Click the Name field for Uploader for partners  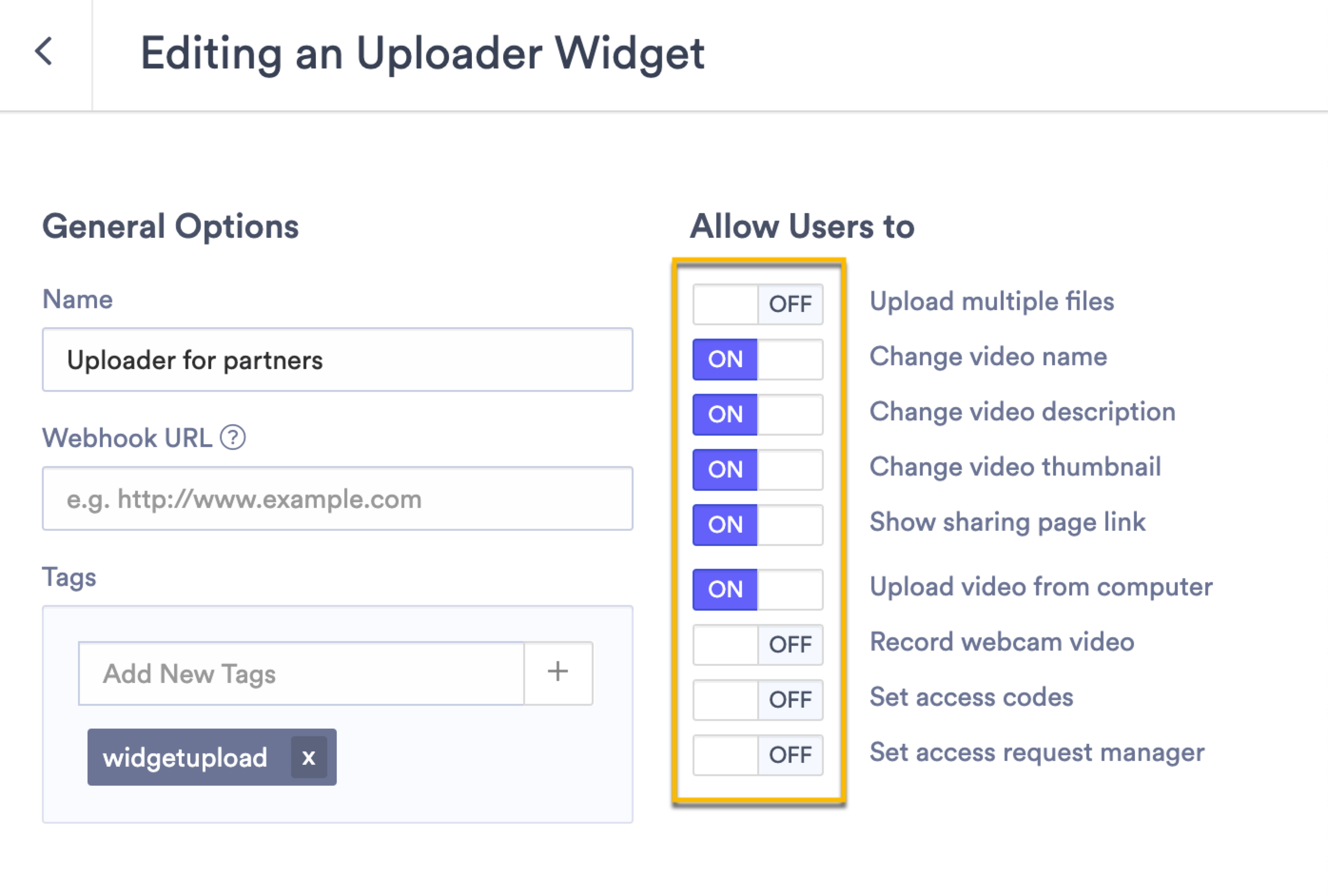pos(337,360)
